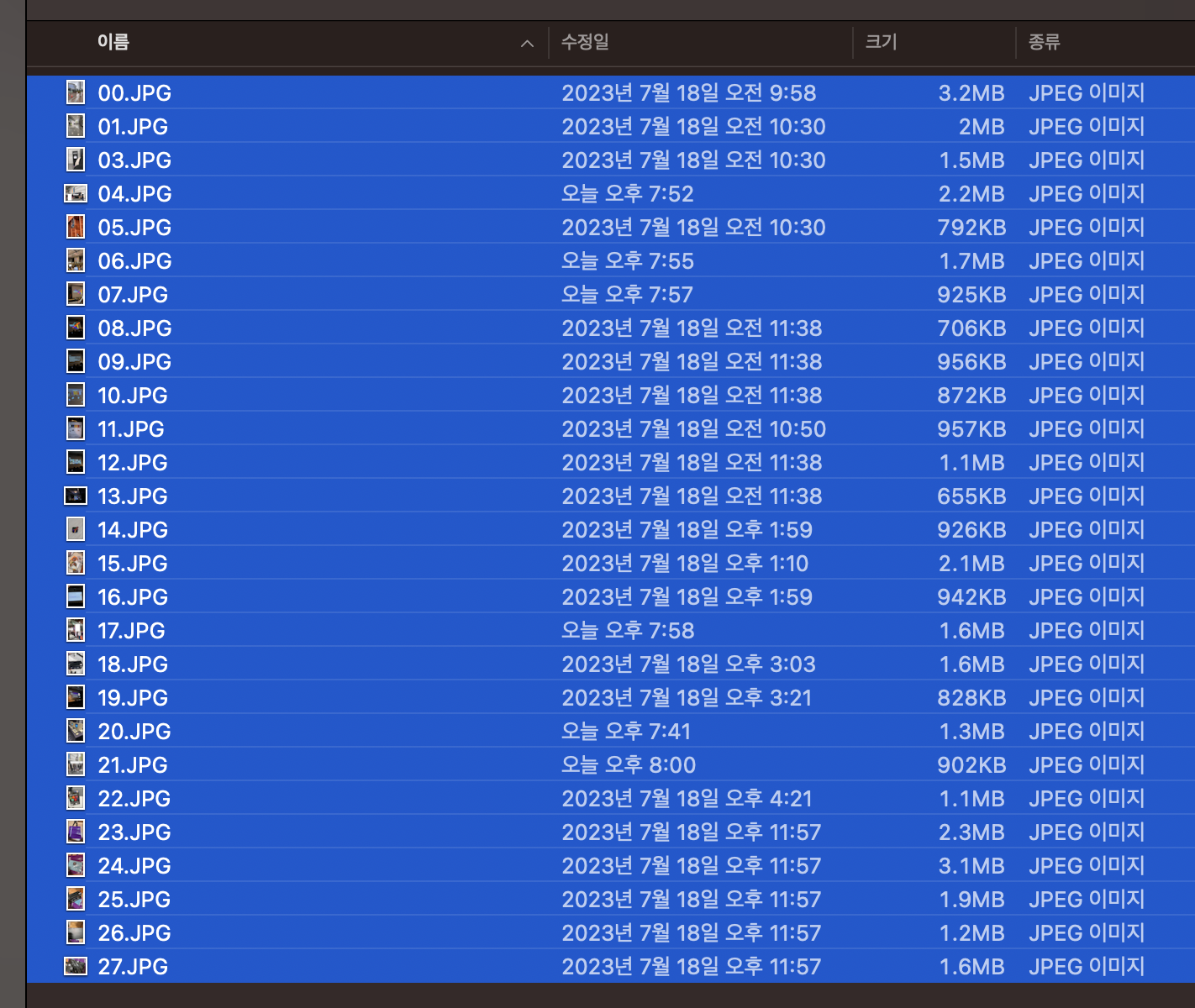Image resolution: width=1195 pixels, height=1008 pixels.
Task: Click the thumbnail icon of 12.JPG
Action: tap(76, 462)
